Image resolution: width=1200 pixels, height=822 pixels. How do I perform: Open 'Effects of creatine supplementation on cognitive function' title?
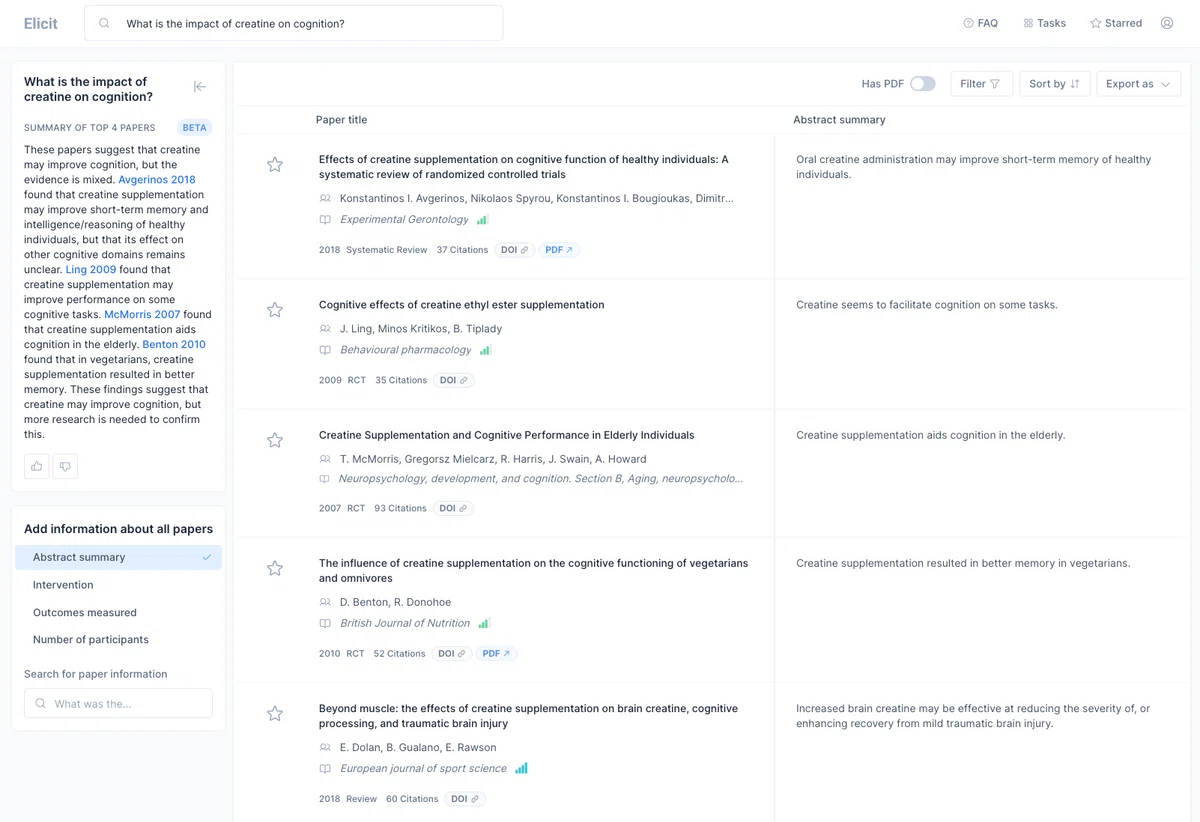click(x=524, y=166)
